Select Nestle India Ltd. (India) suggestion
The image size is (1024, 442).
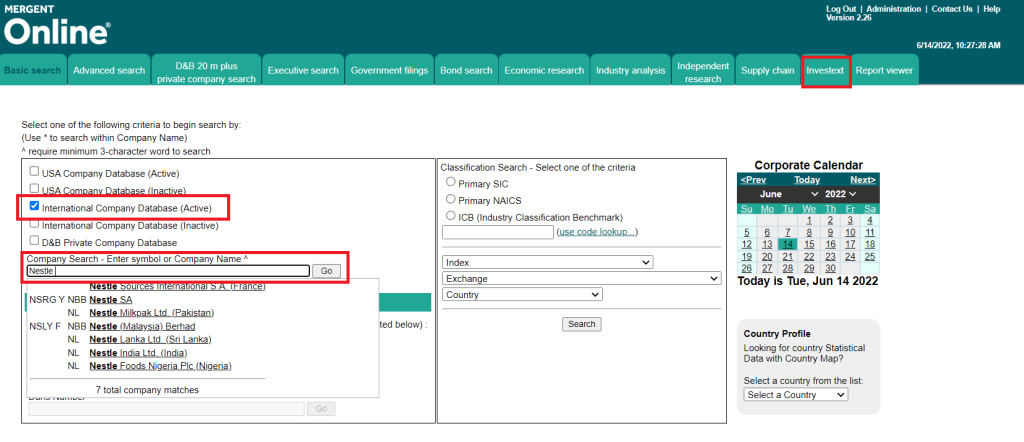point(138,353)
